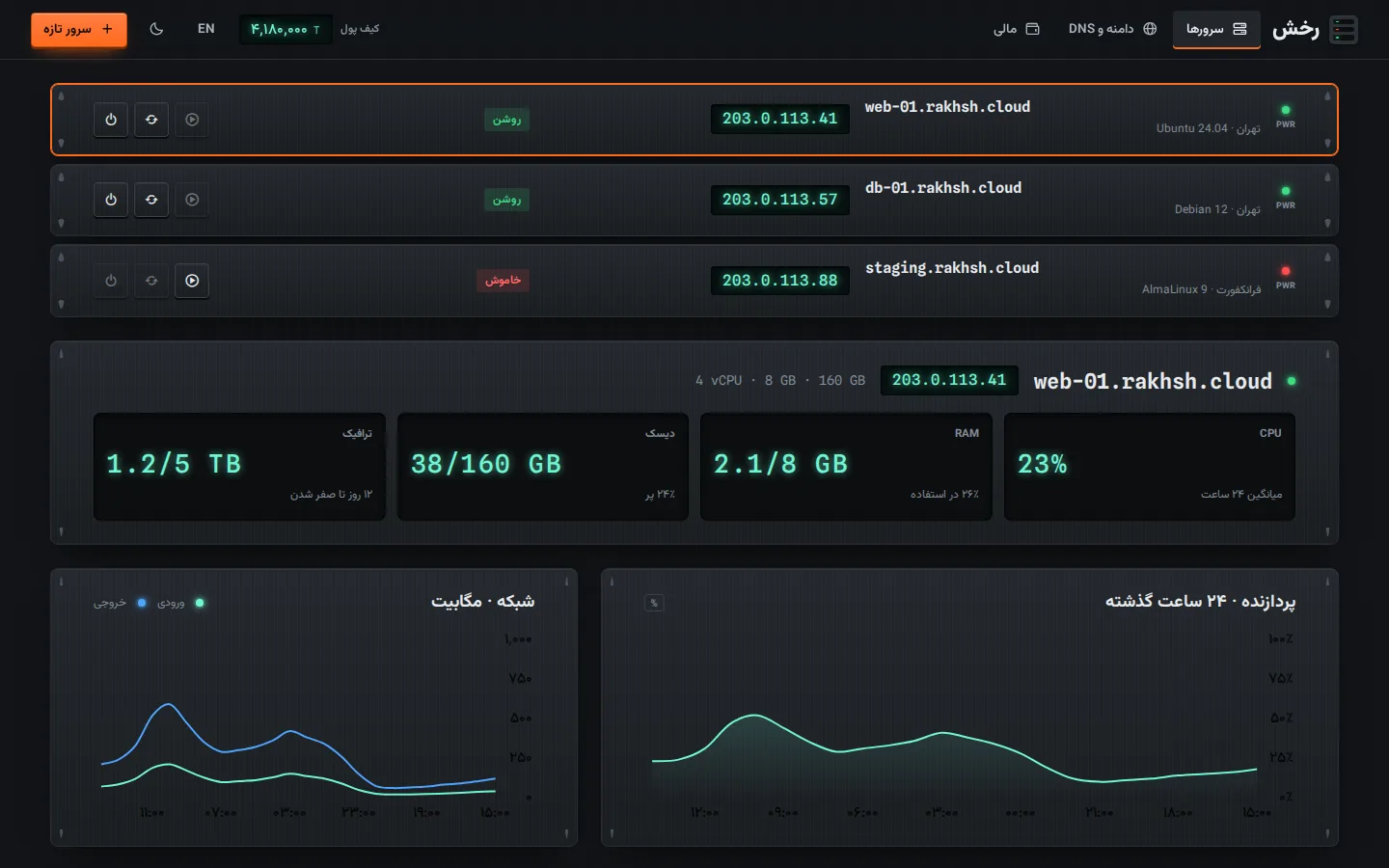Open the سرورها servers tab

[1216, 29]
